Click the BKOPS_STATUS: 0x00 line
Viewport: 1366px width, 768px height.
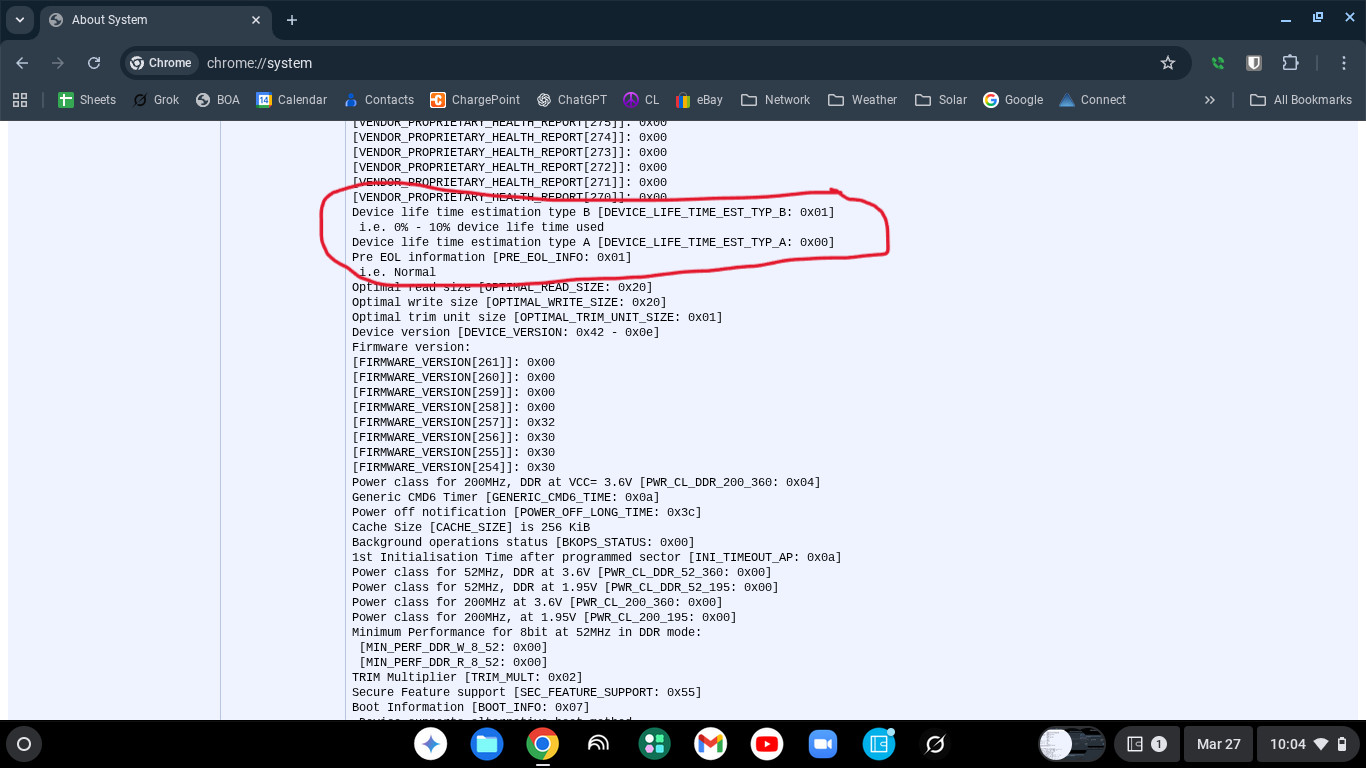[523, 542]
